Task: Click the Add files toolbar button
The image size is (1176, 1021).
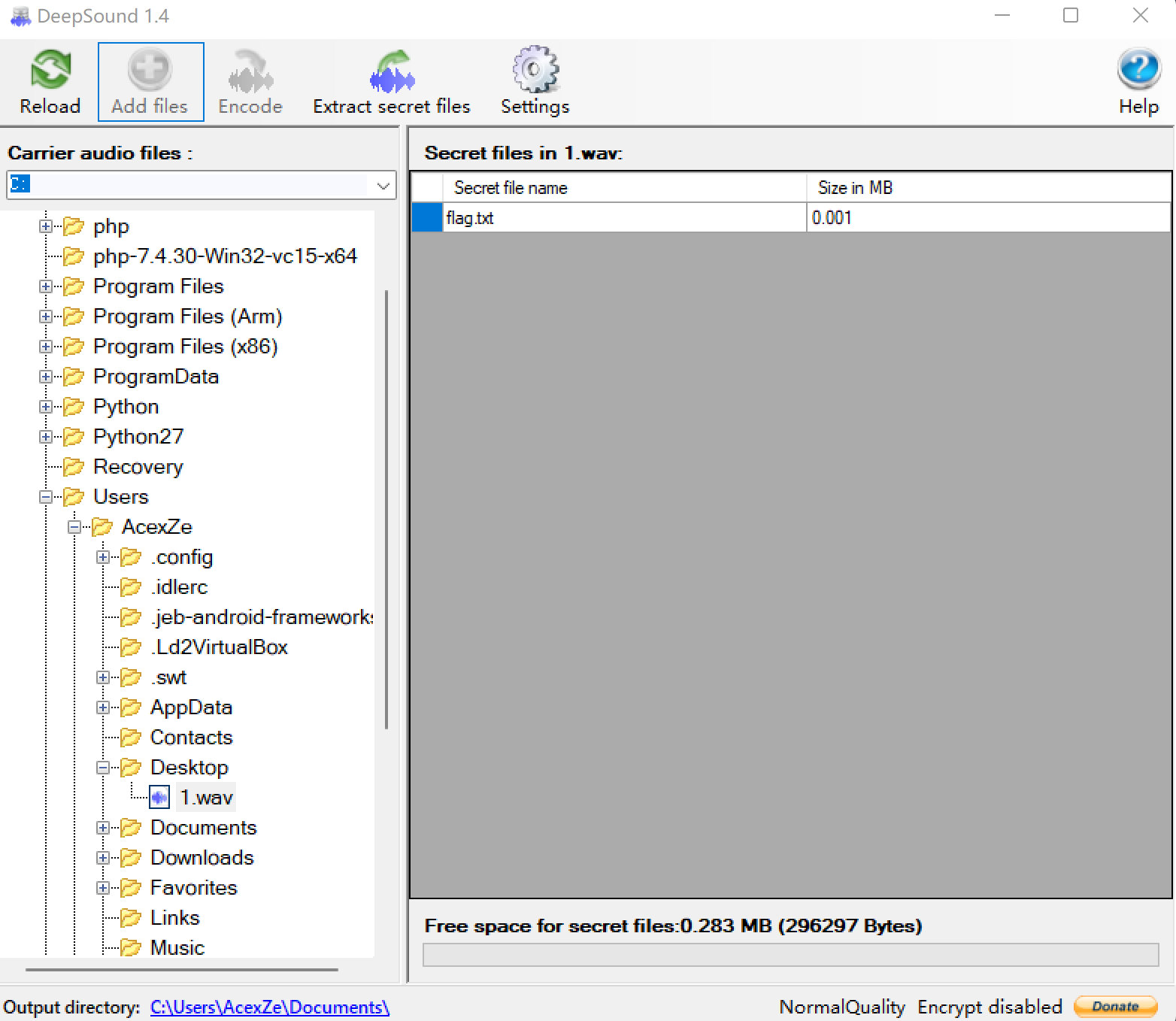Action: coord(150,81)
